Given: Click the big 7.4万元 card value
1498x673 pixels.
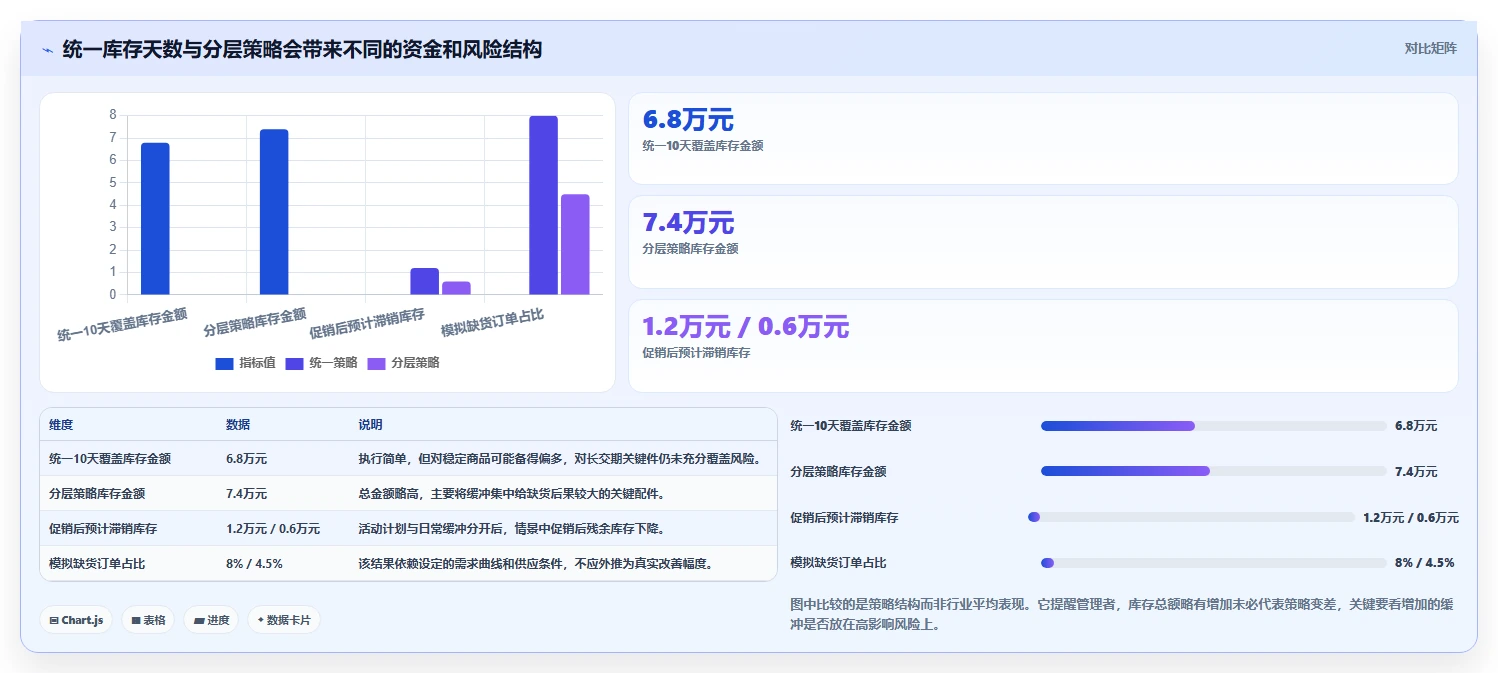Looking at the screenshot, I should (688, 223).
